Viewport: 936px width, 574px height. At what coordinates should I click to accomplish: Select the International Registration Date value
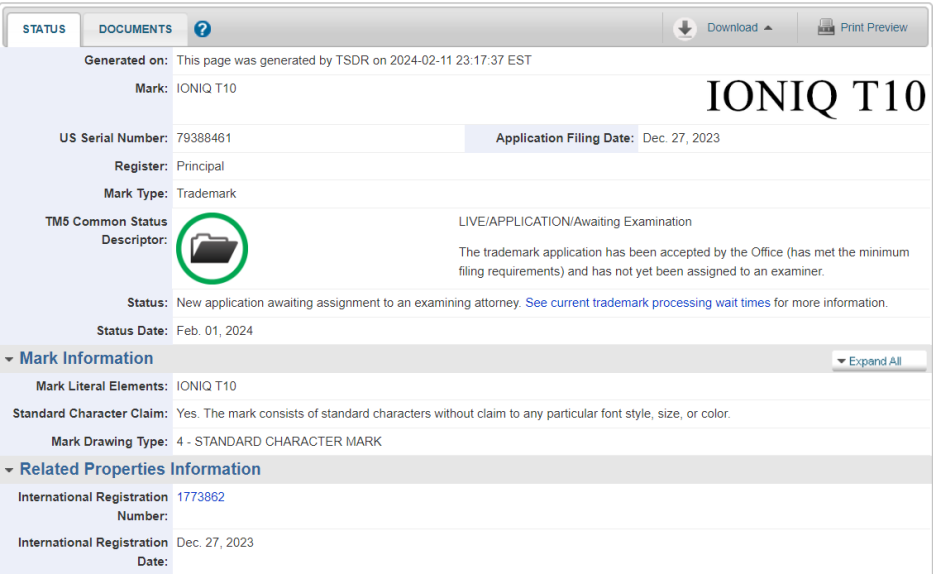[x=215, y=542]
